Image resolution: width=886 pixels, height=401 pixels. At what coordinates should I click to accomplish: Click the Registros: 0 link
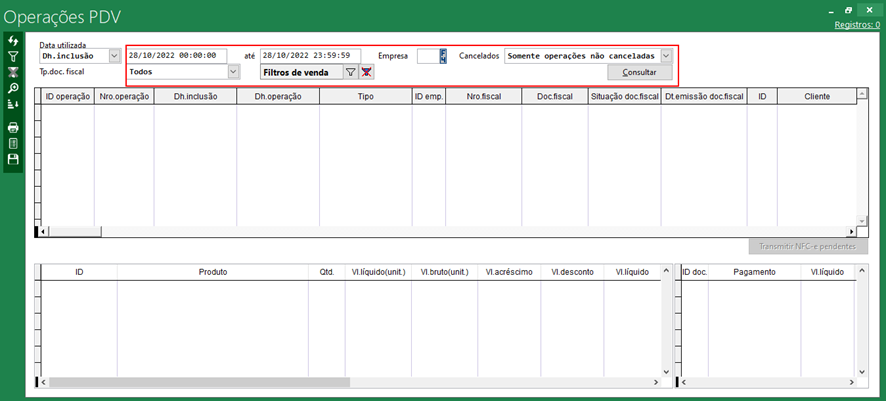856,23
